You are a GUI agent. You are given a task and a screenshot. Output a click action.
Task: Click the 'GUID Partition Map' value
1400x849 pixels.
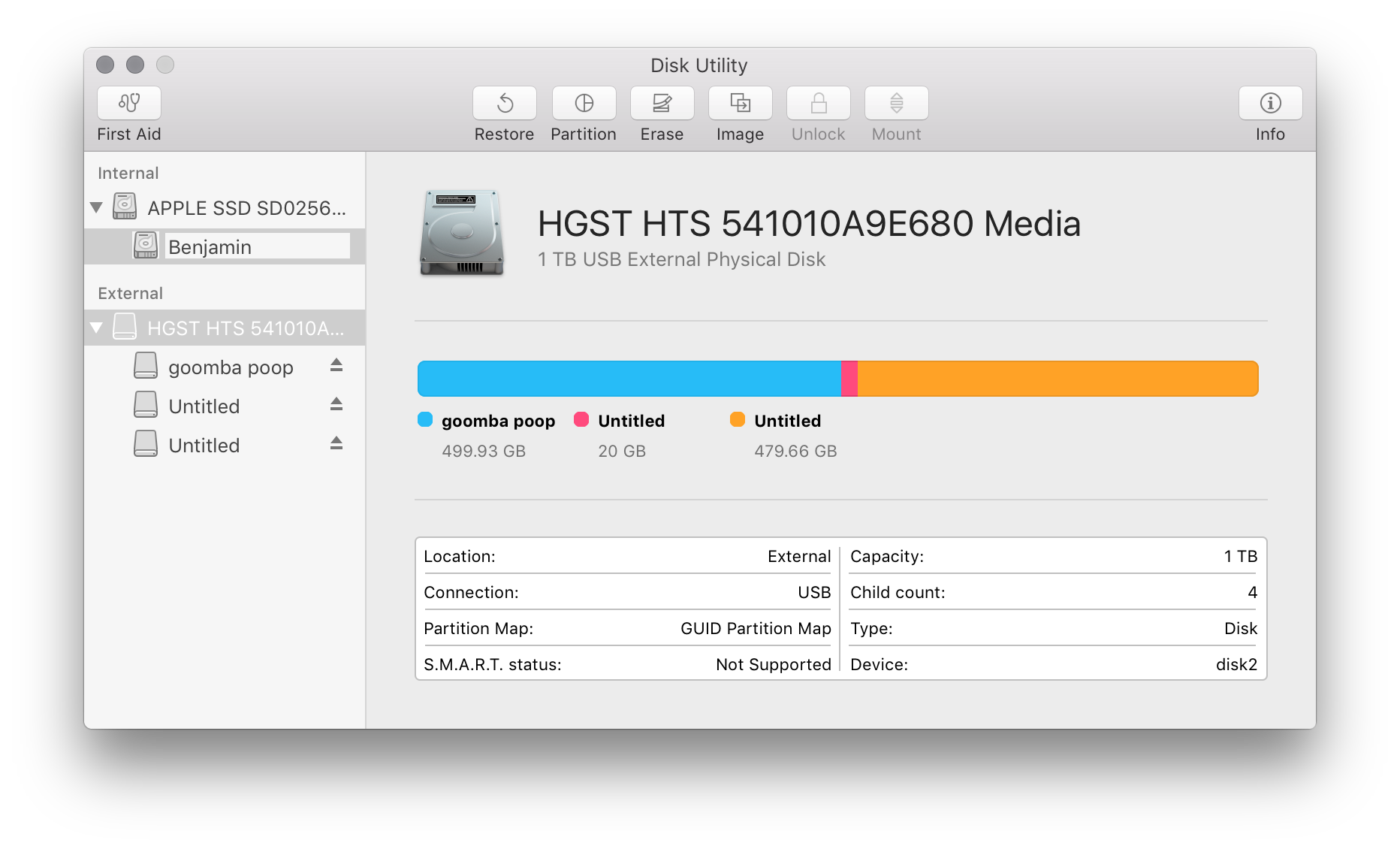coord(756,628)
